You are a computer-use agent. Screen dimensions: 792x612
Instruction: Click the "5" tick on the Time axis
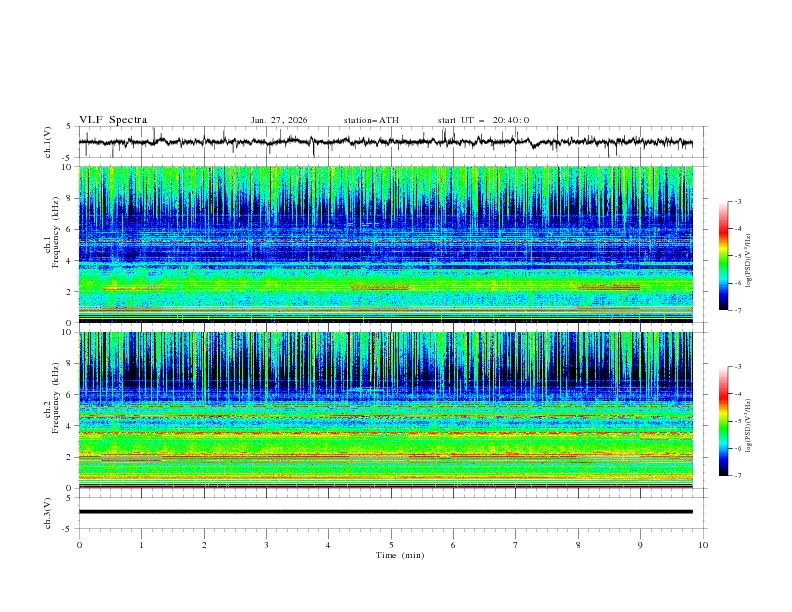(391, 545)
